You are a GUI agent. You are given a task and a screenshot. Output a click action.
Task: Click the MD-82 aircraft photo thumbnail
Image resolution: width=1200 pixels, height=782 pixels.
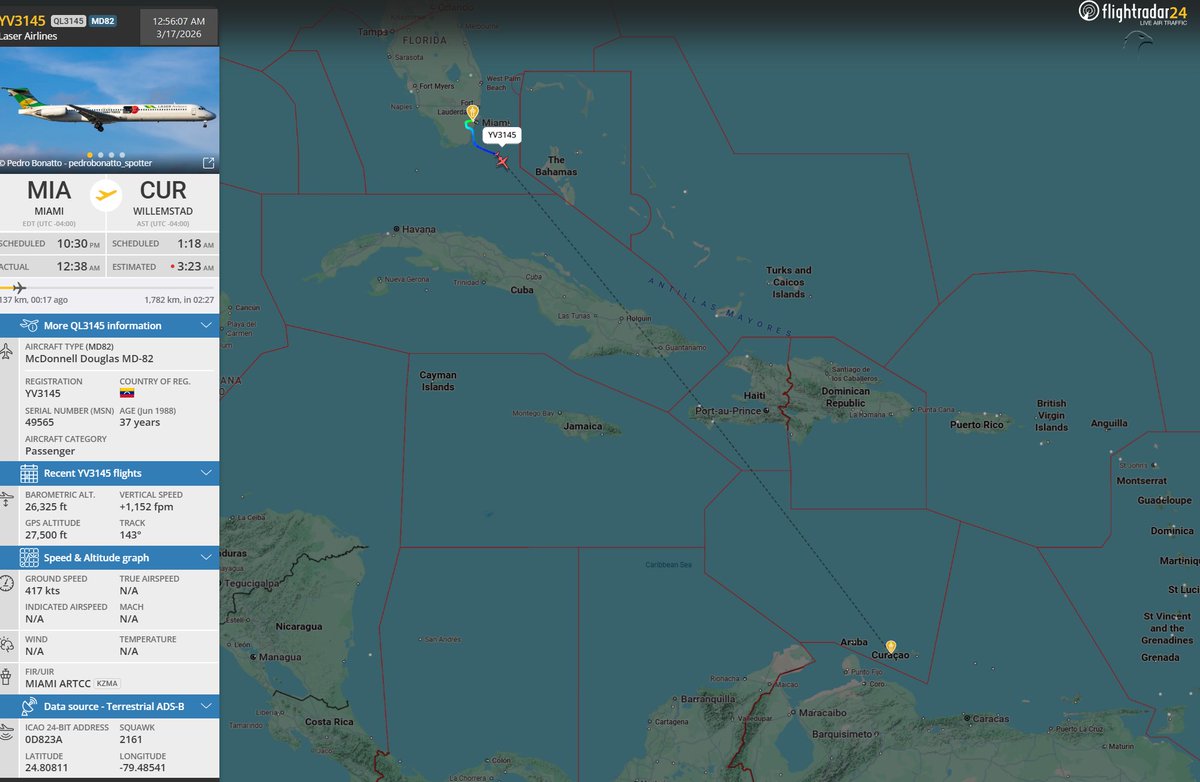click(109, 108)
